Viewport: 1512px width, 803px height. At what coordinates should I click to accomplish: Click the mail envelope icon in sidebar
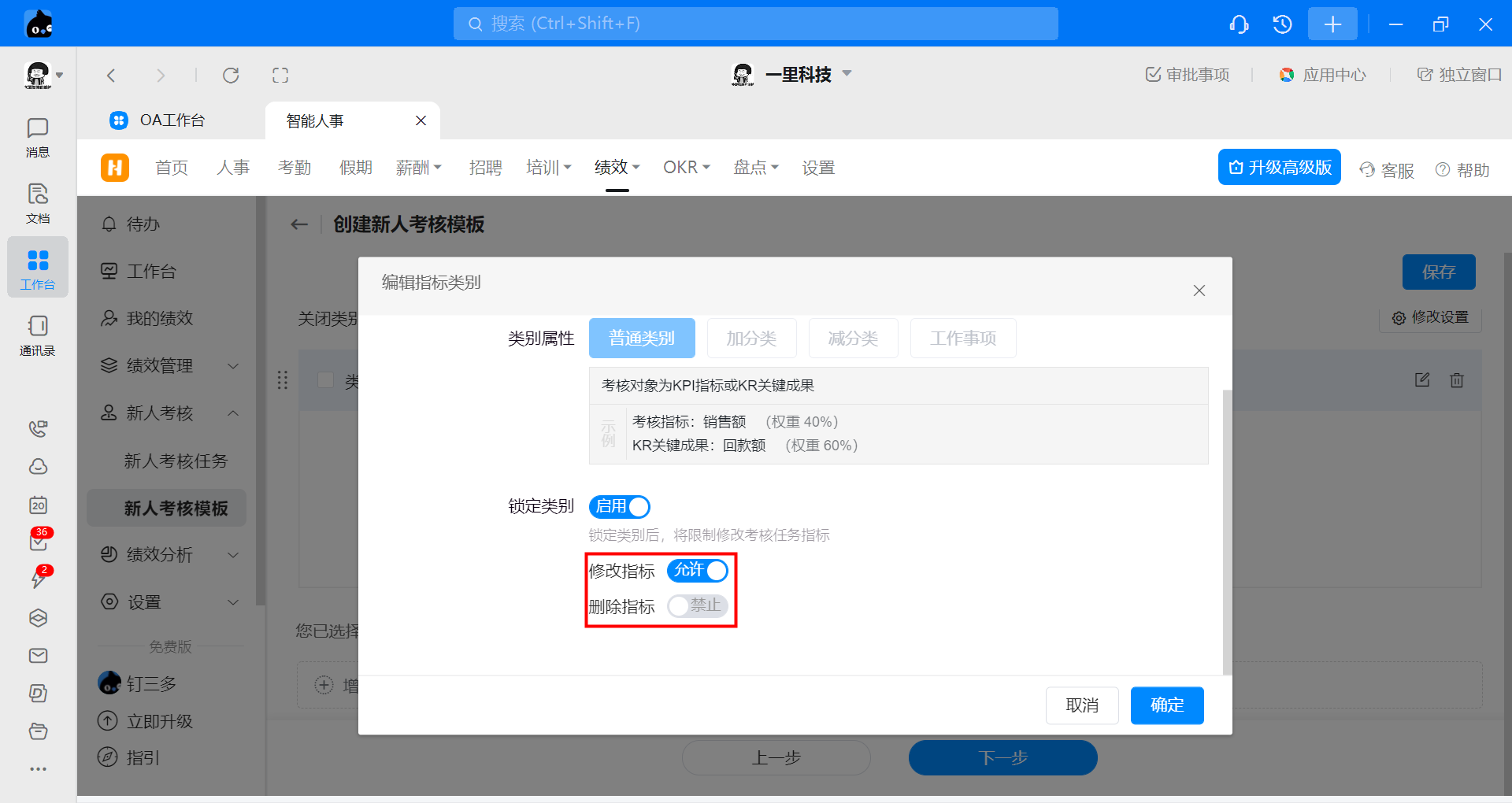coord(38,656)
